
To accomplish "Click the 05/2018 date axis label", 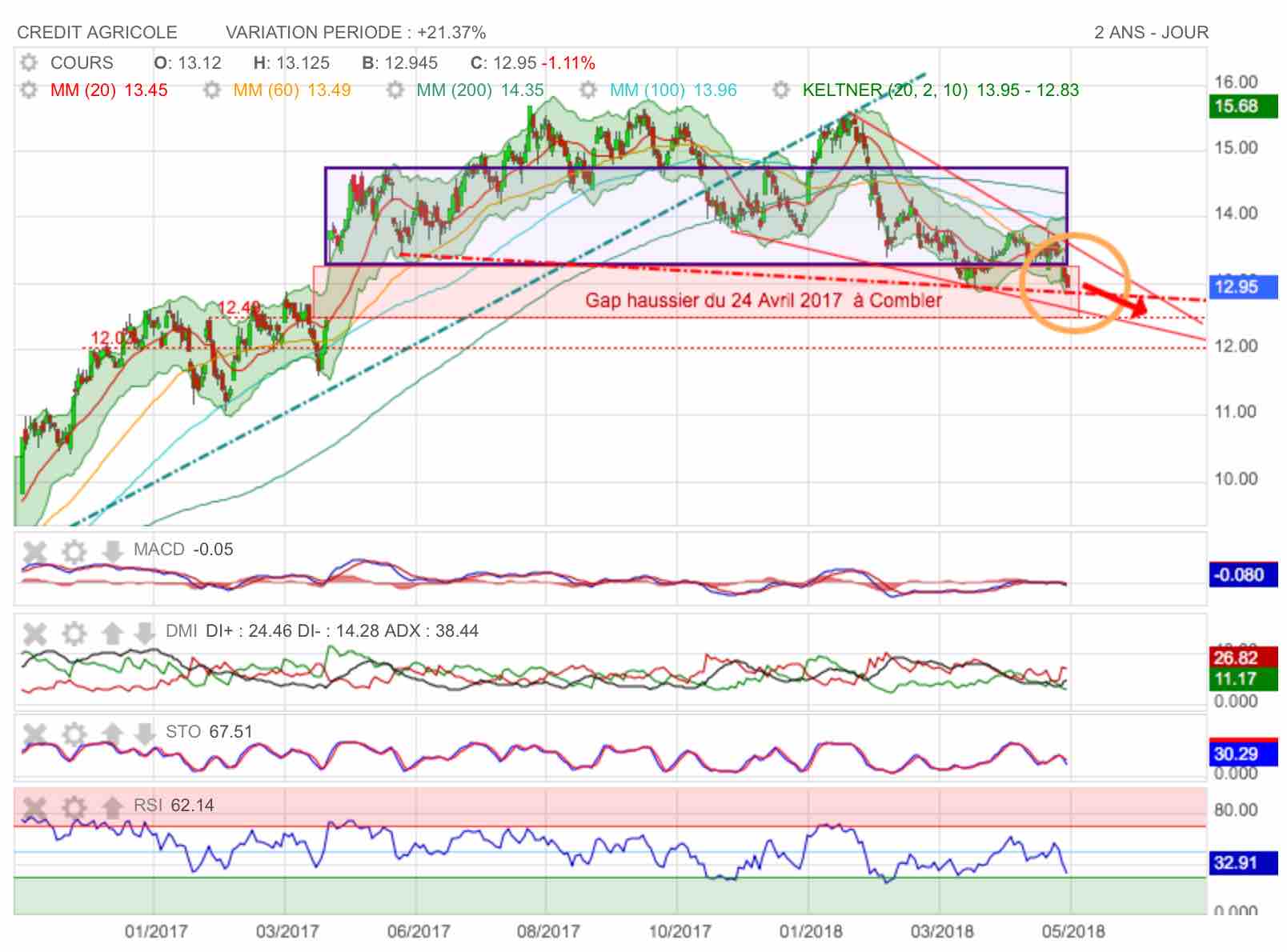I will pos(1073,931).
